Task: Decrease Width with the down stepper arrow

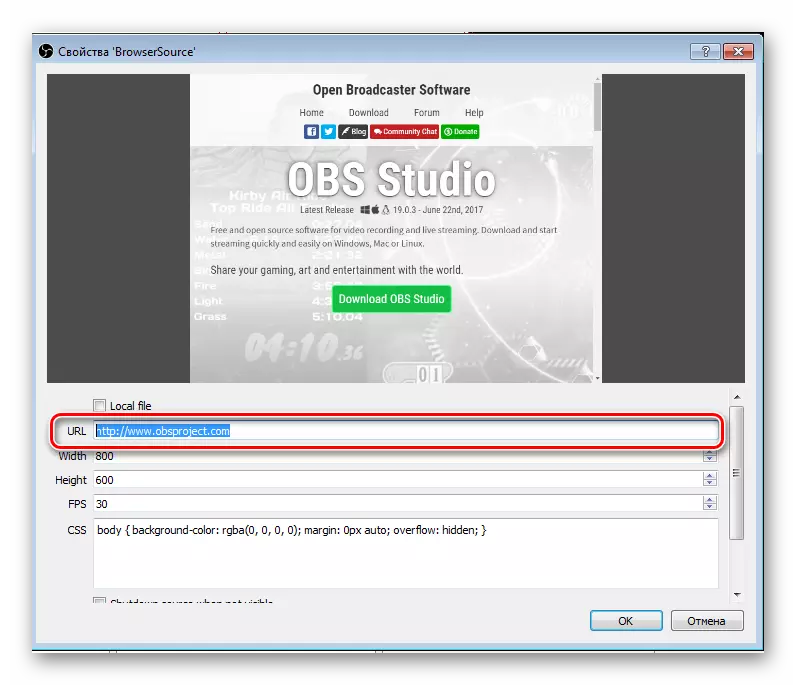Action: [710, 459]
